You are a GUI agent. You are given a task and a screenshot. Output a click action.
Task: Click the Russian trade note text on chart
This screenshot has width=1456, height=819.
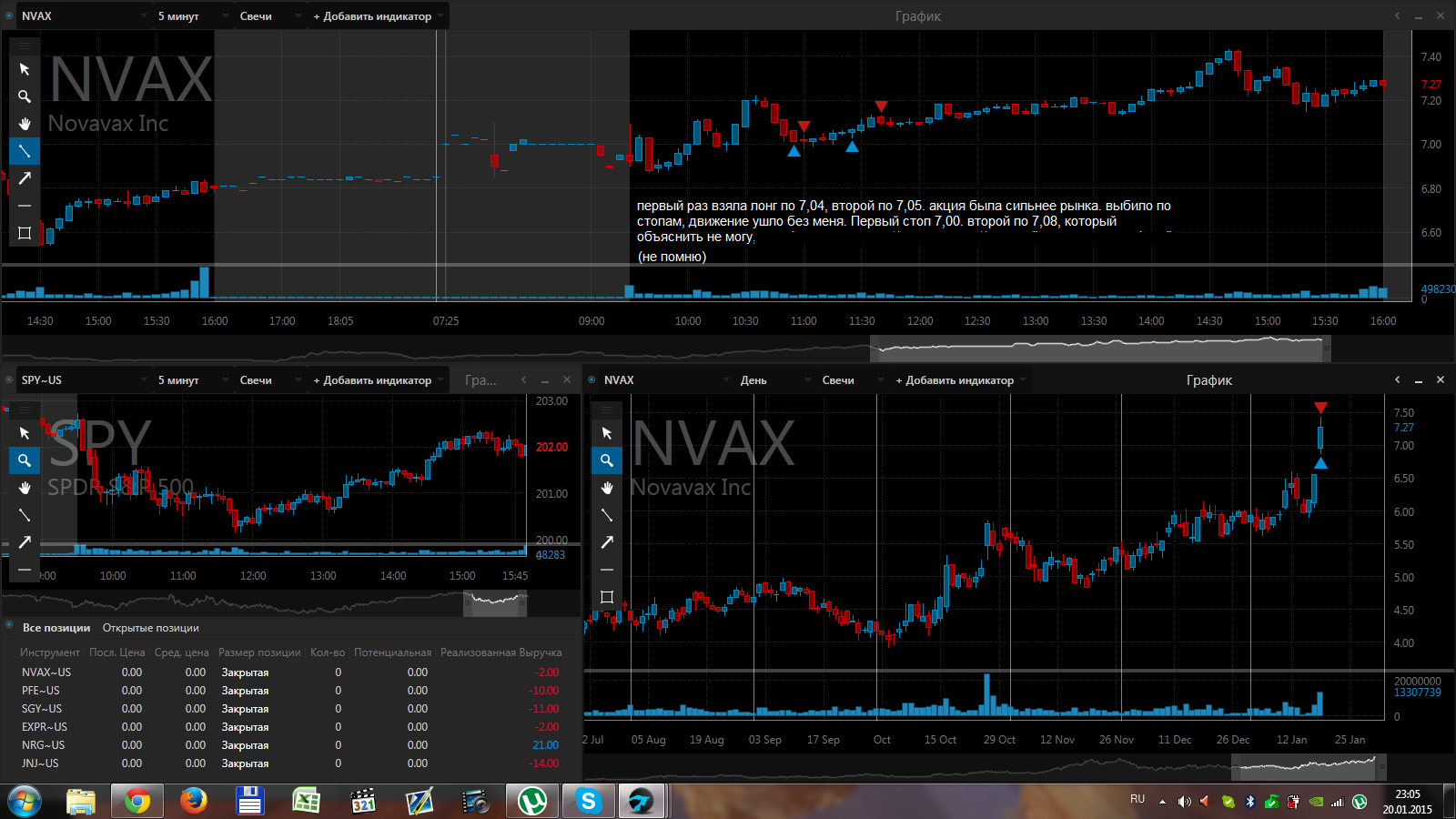[904, 230]
